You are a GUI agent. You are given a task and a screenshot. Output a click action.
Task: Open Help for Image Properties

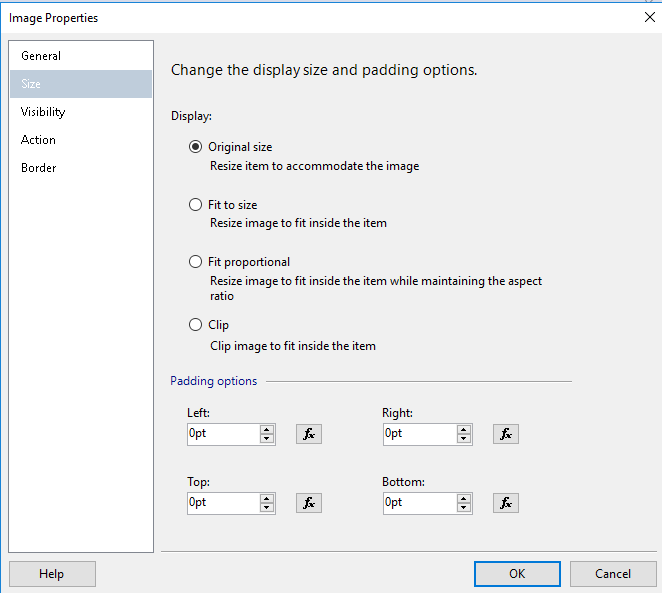coord(52,574)
